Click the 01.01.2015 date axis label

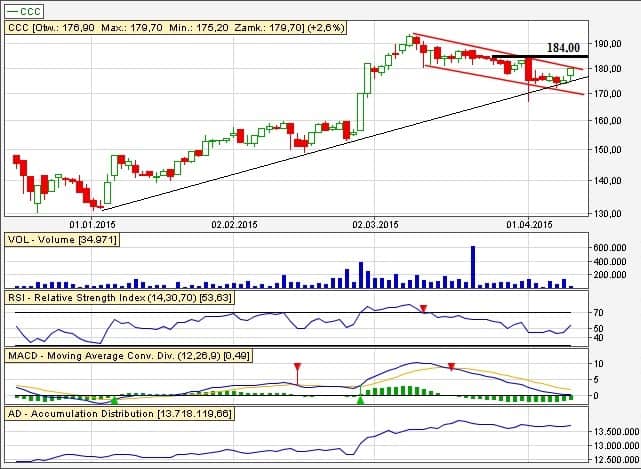coord(91,224)
